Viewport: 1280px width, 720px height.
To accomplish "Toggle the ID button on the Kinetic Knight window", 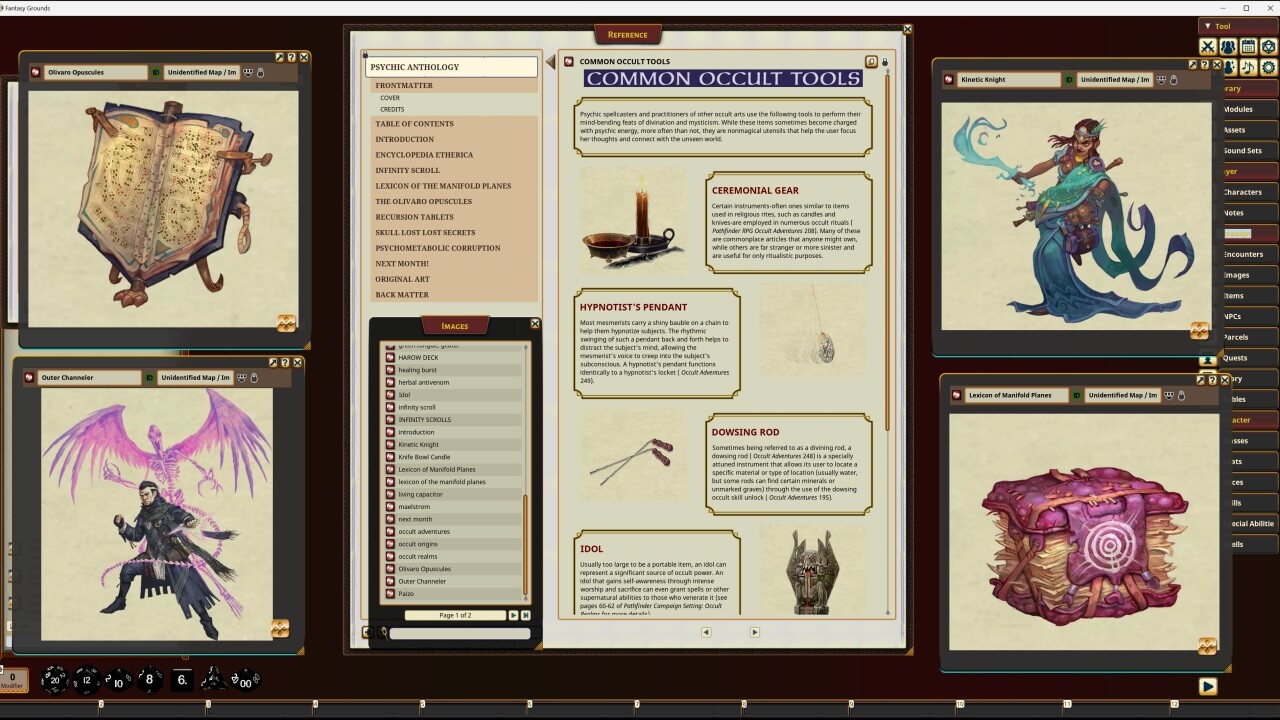I will [1067, 79].
